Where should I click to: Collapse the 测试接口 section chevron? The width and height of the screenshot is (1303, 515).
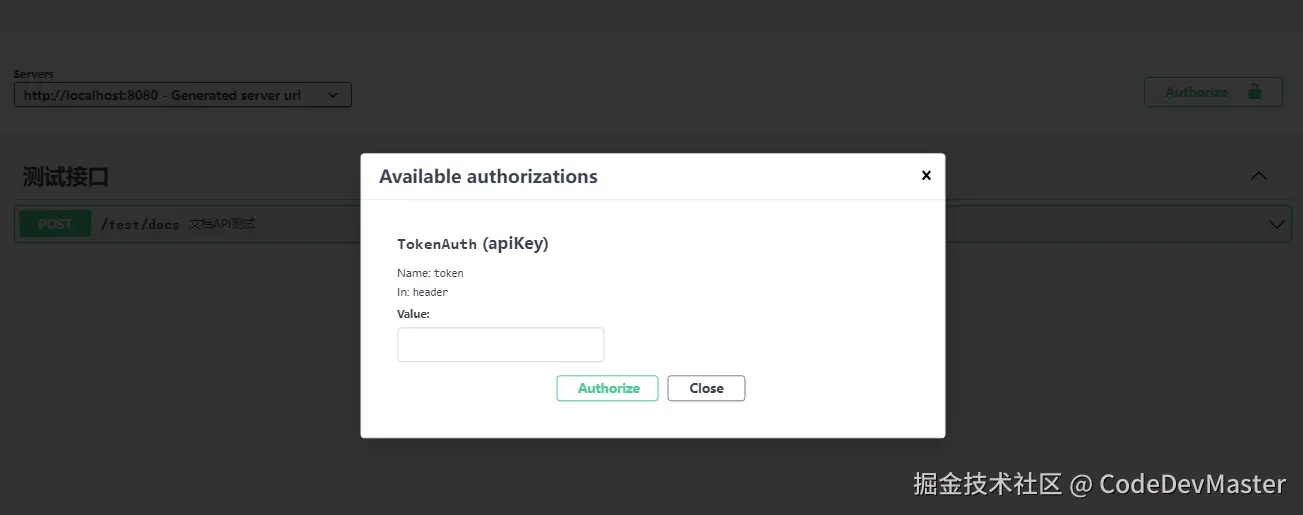pyautogui.click(x=1259, y=176)
